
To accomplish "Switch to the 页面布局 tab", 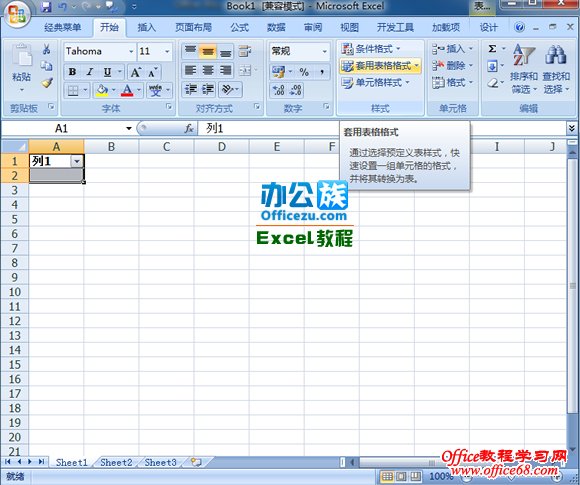I will (x=193, y=27).
